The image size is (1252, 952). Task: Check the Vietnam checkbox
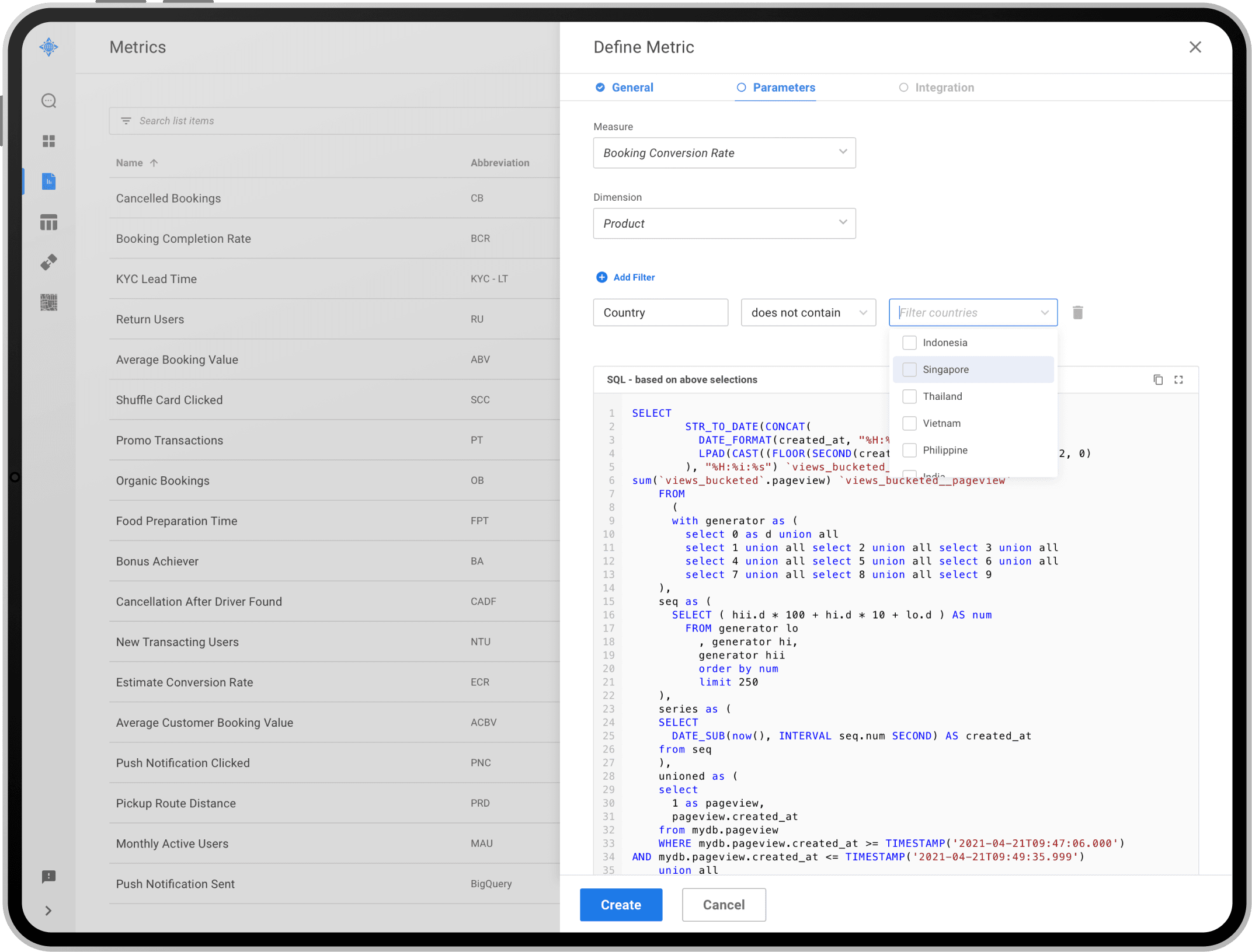click(909, 423)
